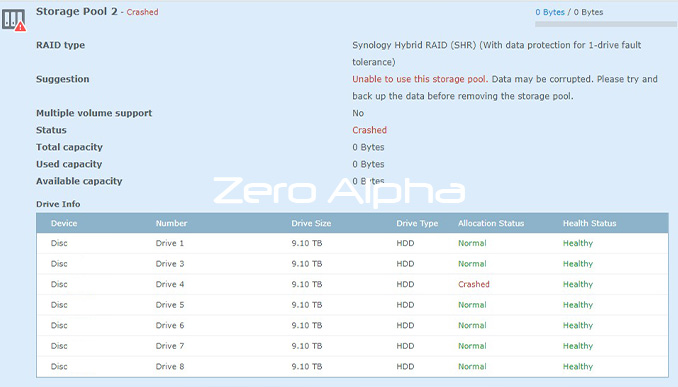Click the red Crashed label beside the pool title
Image resolution: width=678 pixels, height=387 pixels.
pyautogui.click(x=142, y=12)
